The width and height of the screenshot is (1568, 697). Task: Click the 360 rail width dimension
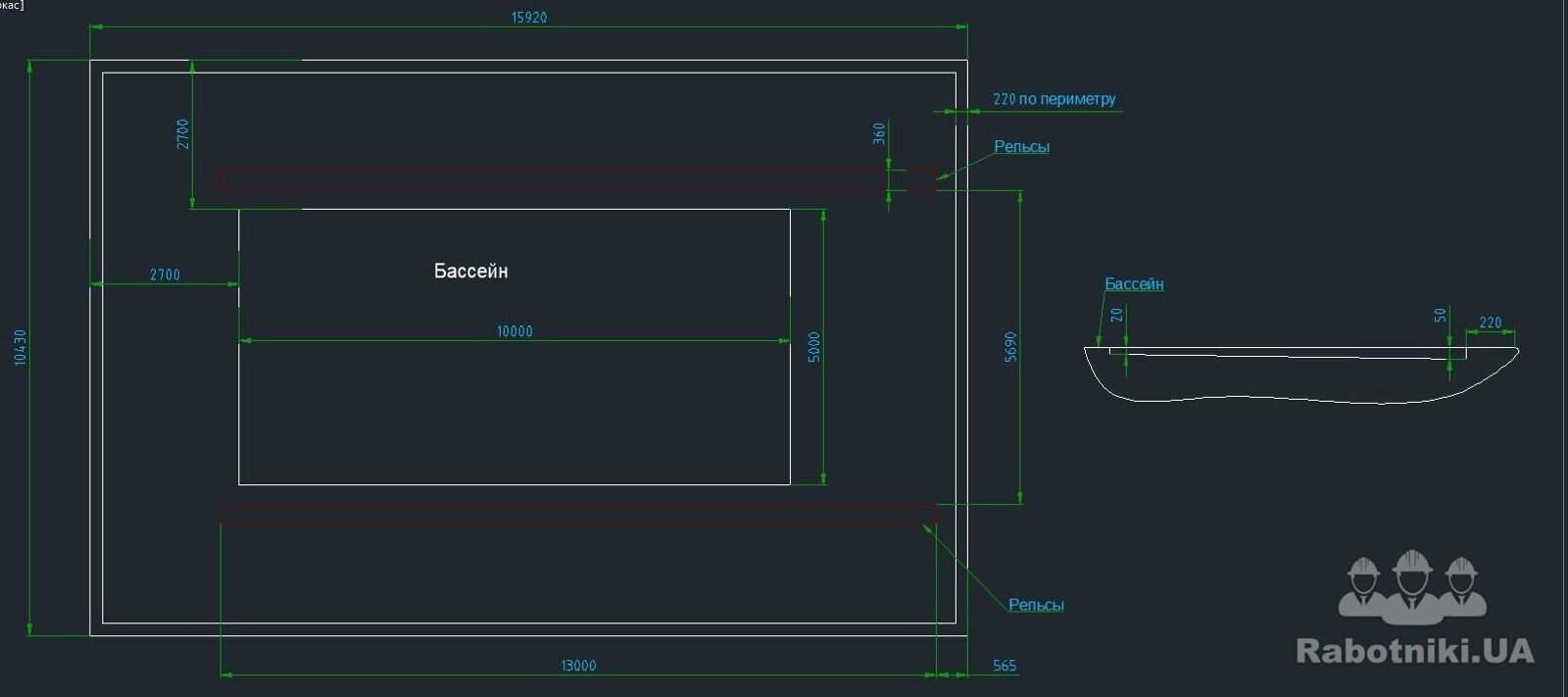pyautogui.click(x=879, y=133)
